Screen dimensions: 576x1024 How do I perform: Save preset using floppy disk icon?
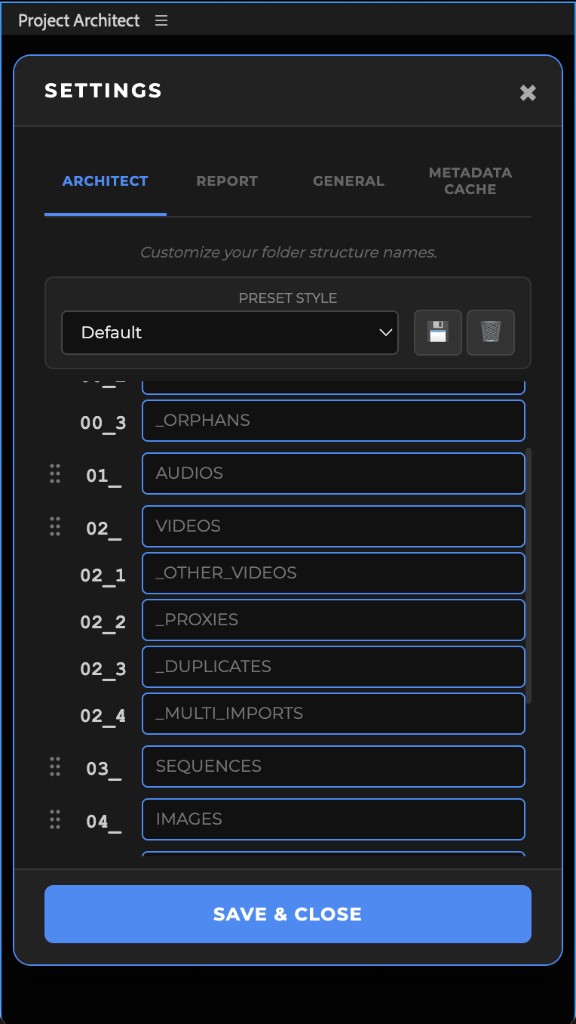[x=438, y=332]
